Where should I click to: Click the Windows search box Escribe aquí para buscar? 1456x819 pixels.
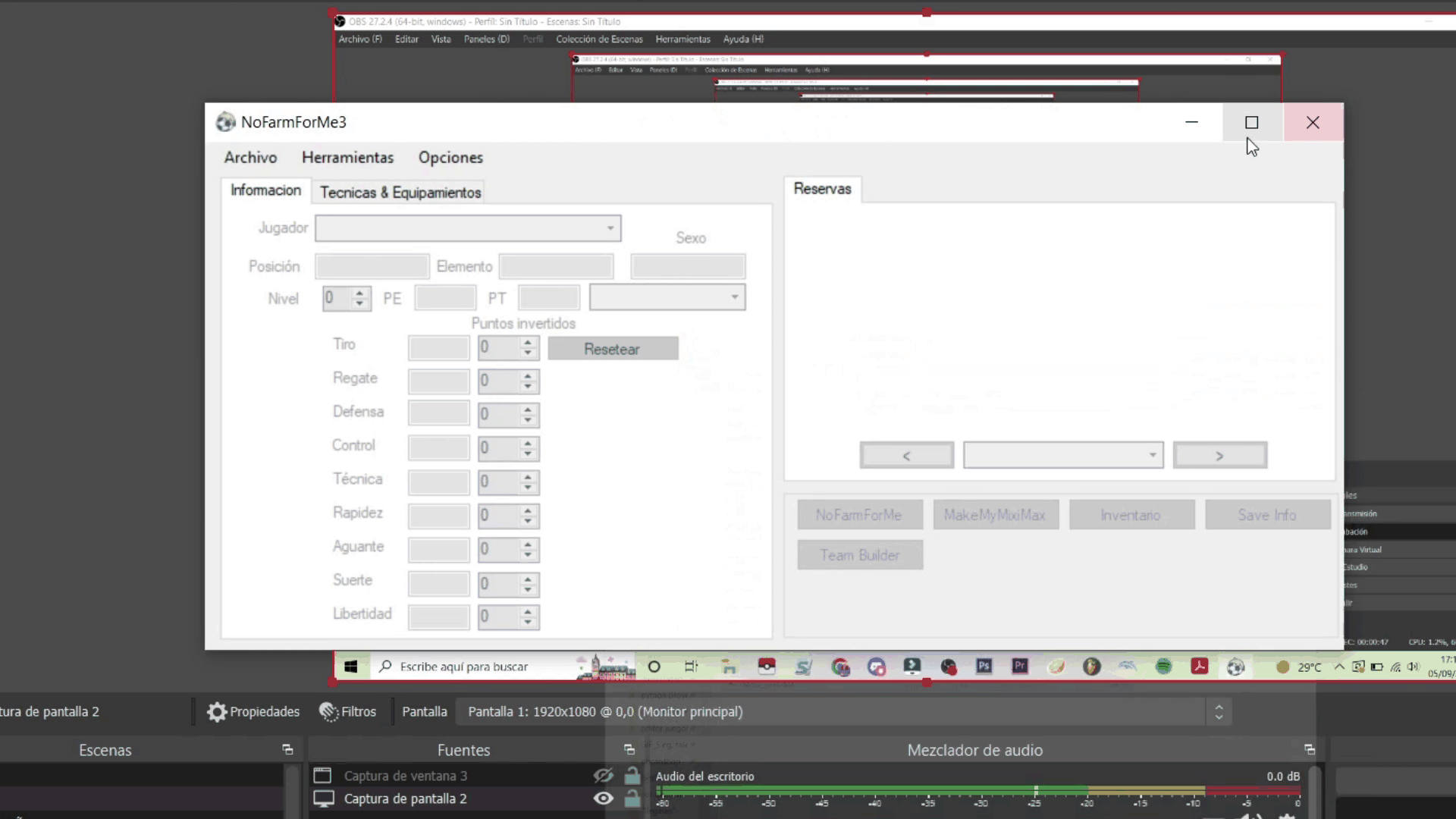click(502, 667)
